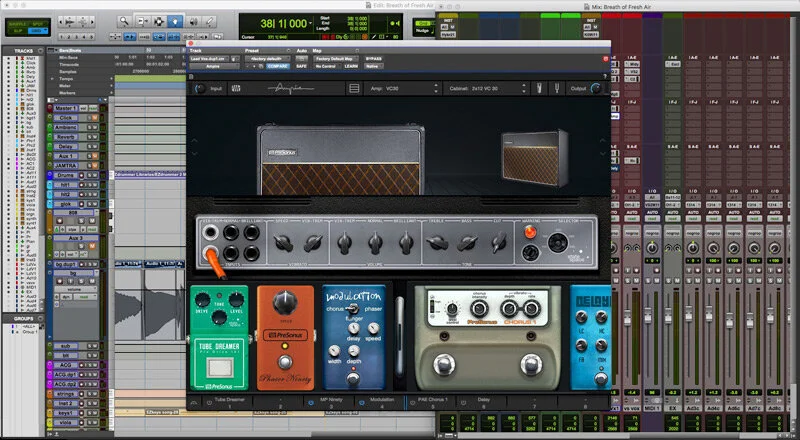Image resolution: width=800 pixels, height=440 pixels.
Task: Select the Trim tool in toolbar
Action: click(x=141, y=21)
